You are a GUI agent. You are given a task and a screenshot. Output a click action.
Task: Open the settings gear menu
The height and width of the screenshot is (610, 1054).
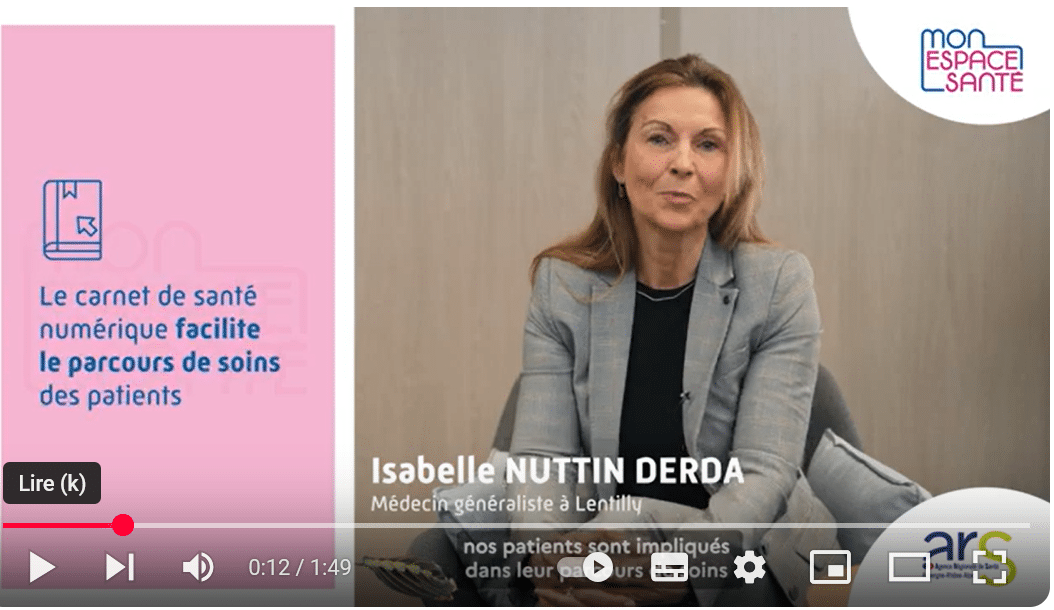[749, 568]
